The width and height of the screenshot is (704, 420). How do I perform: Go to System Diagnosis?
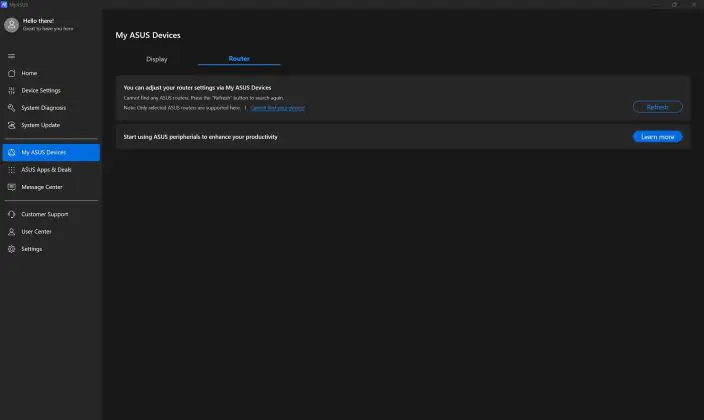pos(51,108)
